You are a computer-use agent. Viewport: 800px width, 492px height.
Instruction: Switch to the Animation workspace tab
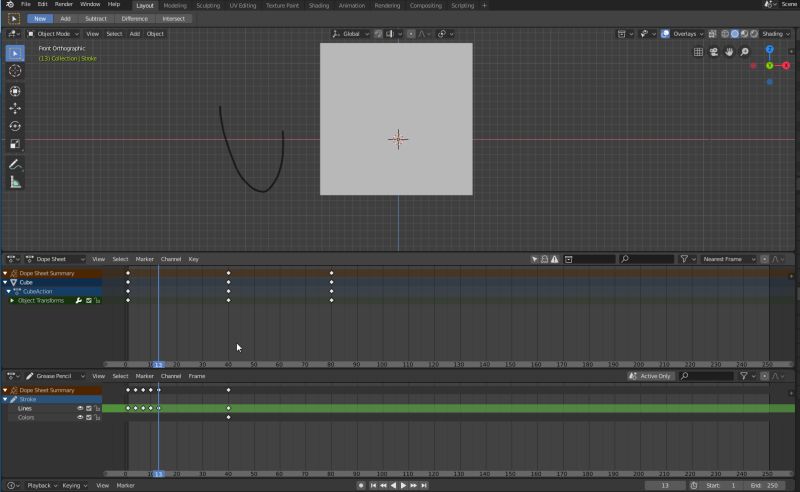tap(352, 6)
